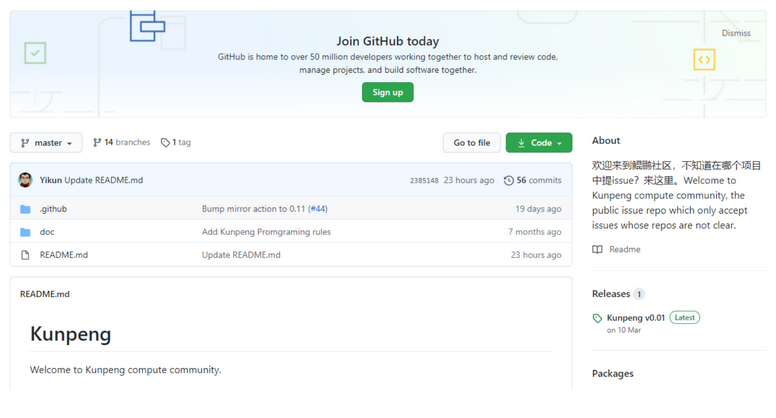This screenshot has width=776, height=418.
Task: Click the Kunpeng v0.01 release tag icon
Action: pos(597,318)
